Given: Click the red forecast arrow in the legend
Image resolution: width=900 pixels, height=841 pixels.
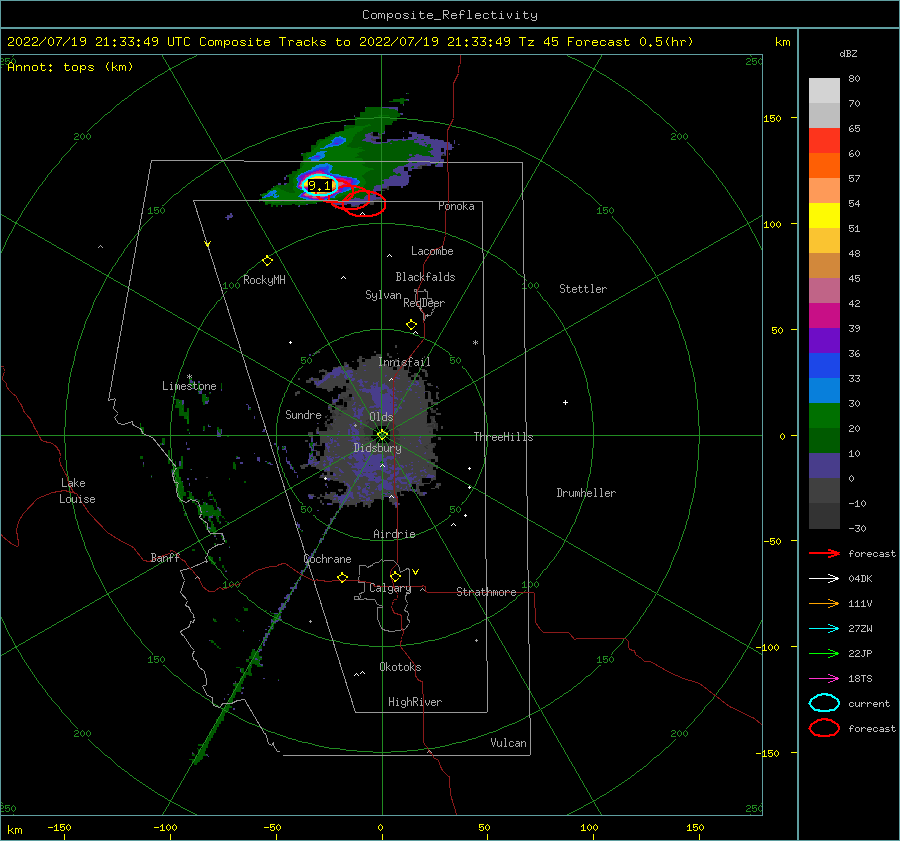Looking at the screenshot, I should (824, 553).
